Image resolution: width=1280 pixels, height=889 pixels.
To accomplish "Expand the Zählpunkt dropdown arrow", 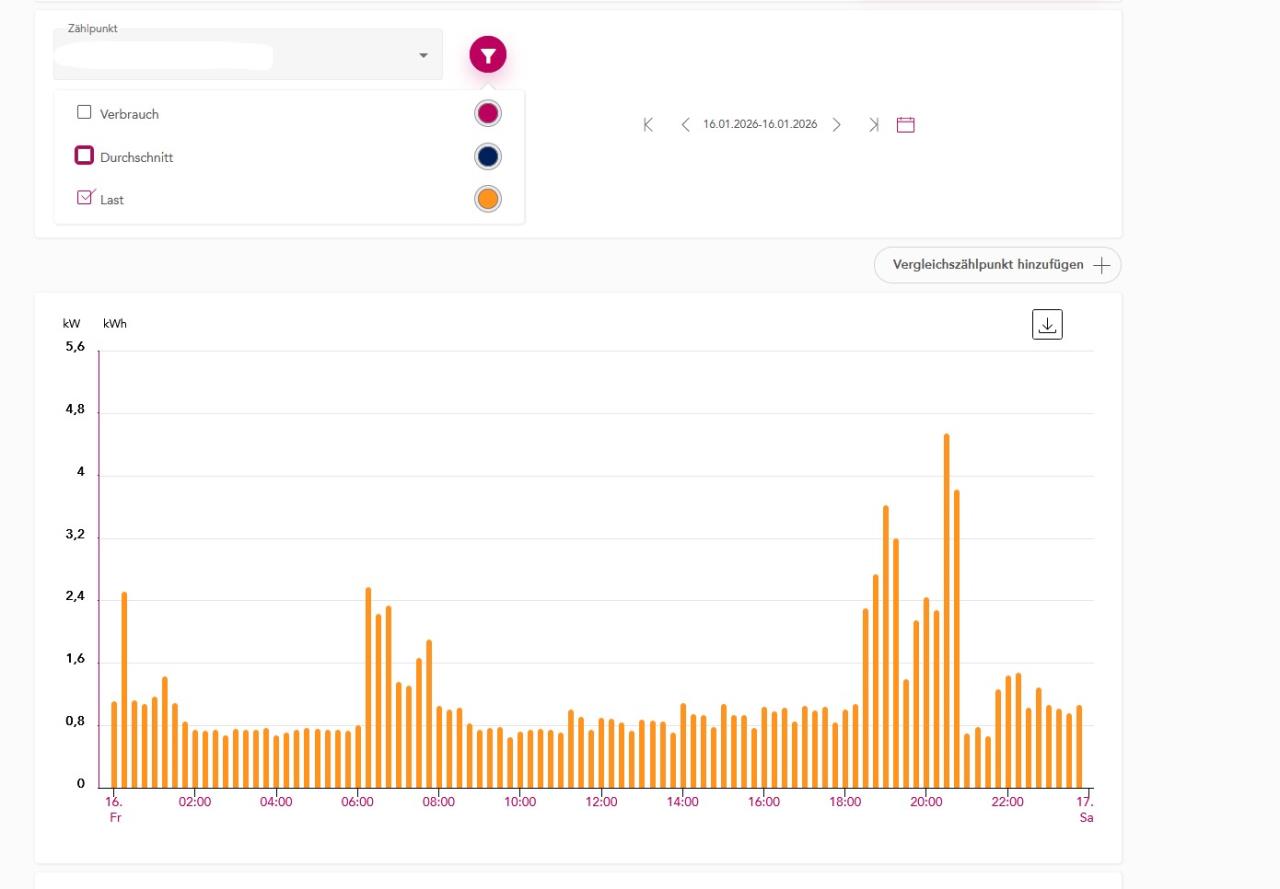I will (423, 55).
